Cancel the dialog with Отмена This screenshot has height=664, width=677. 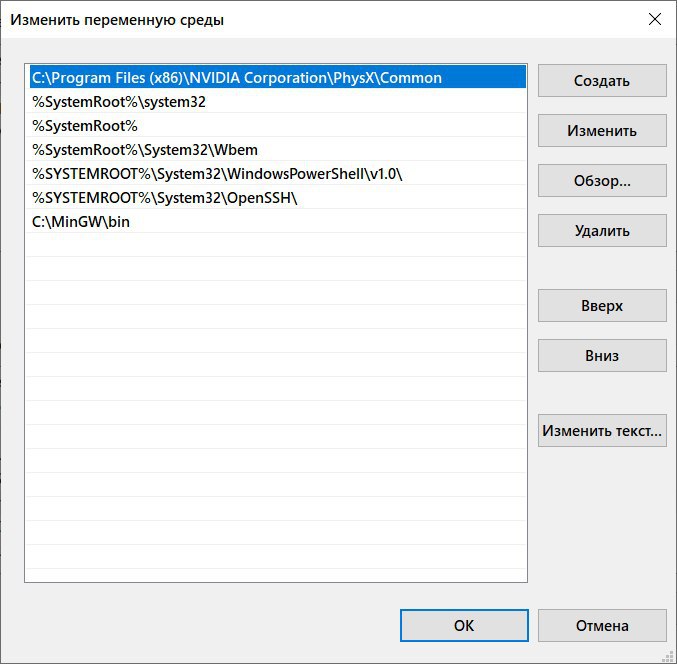tap(602, 626)
